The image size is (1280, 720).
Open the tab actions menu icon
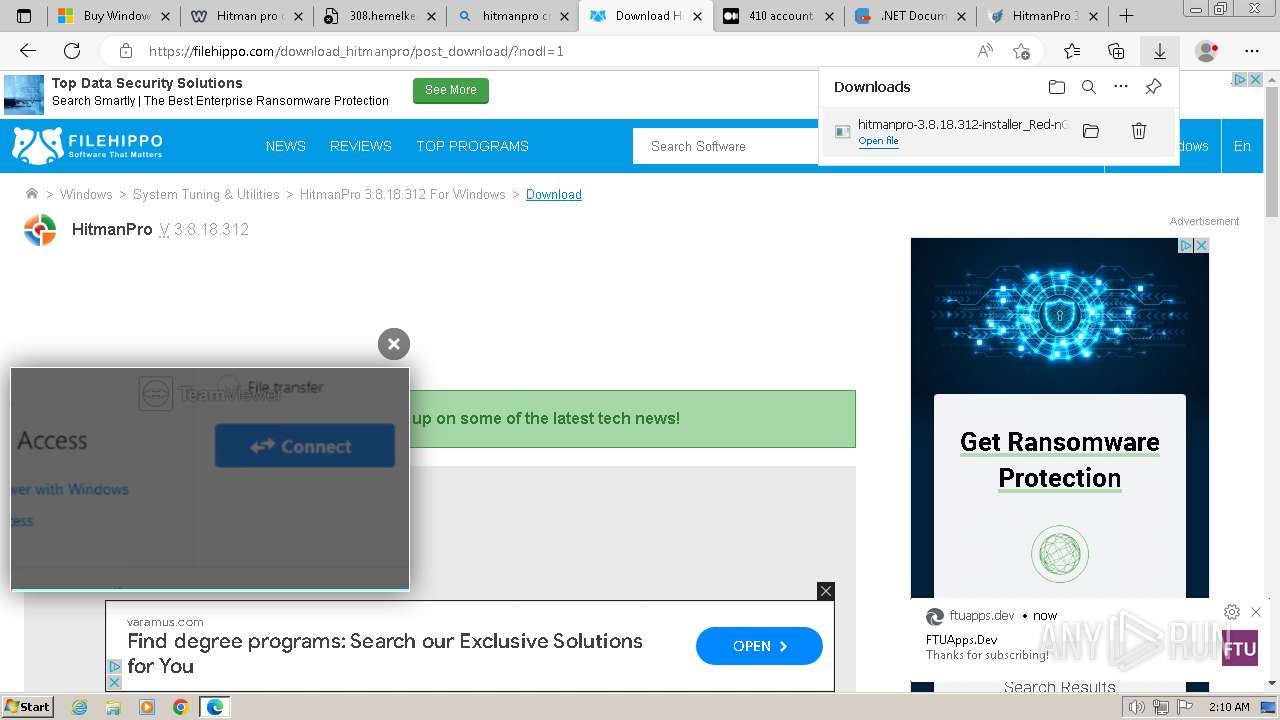tap(24, 16)
